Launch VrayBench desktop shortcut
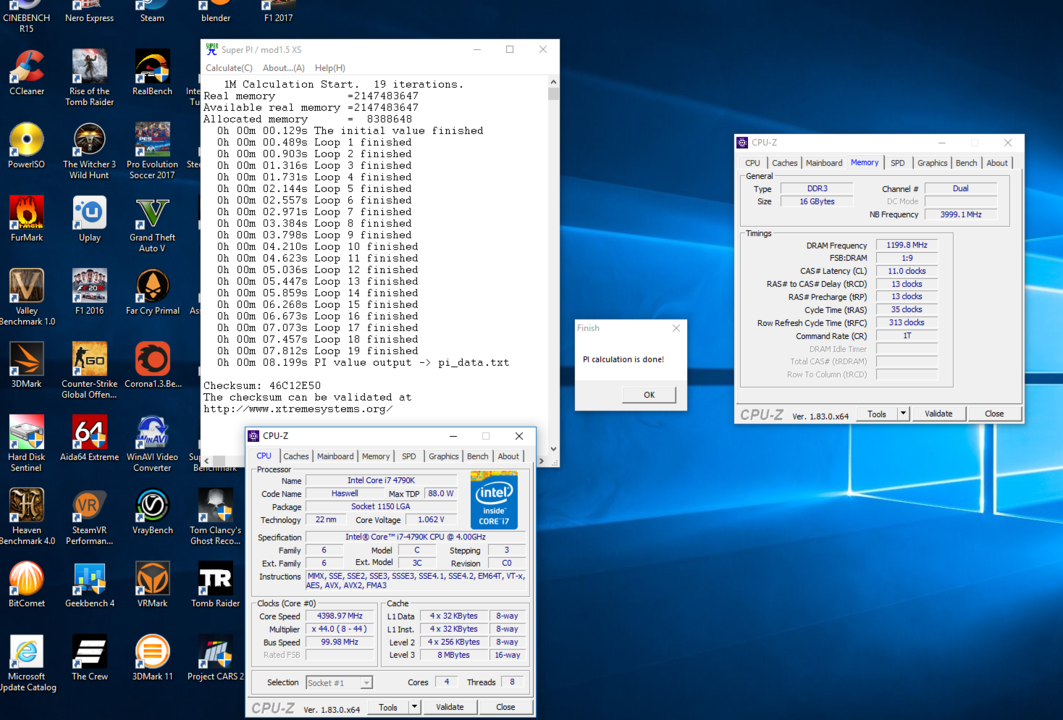1063x720 pixels. click(152, 511)
